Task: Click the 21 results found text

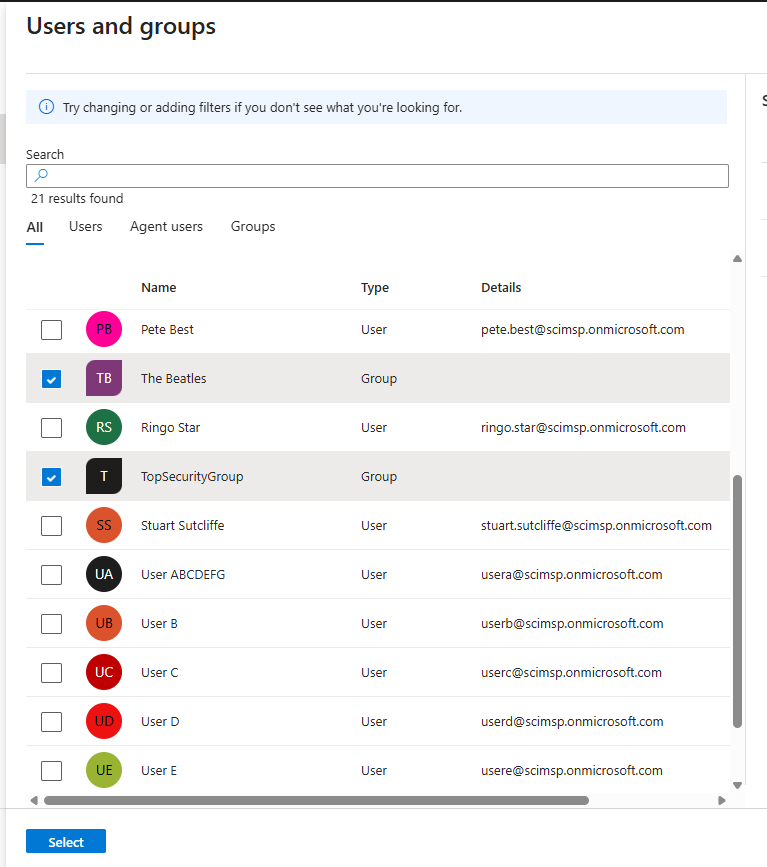Action: (x=77, y=199)
